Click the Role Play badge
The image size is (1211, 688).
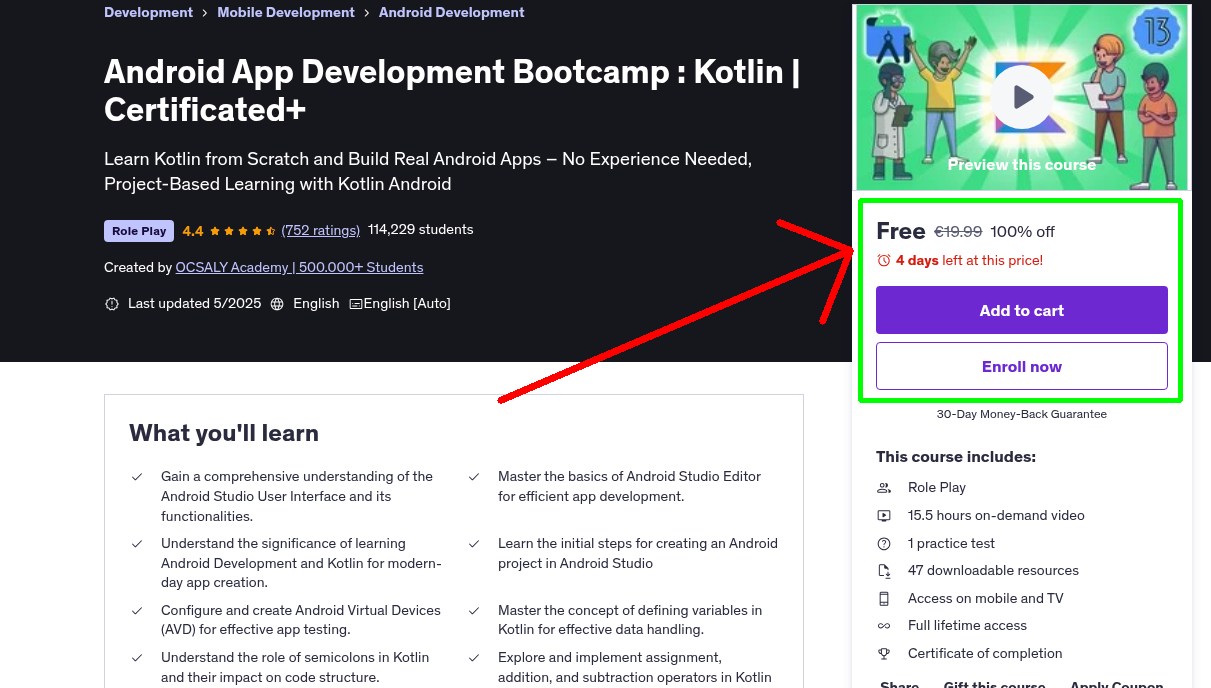click(139, 231)
